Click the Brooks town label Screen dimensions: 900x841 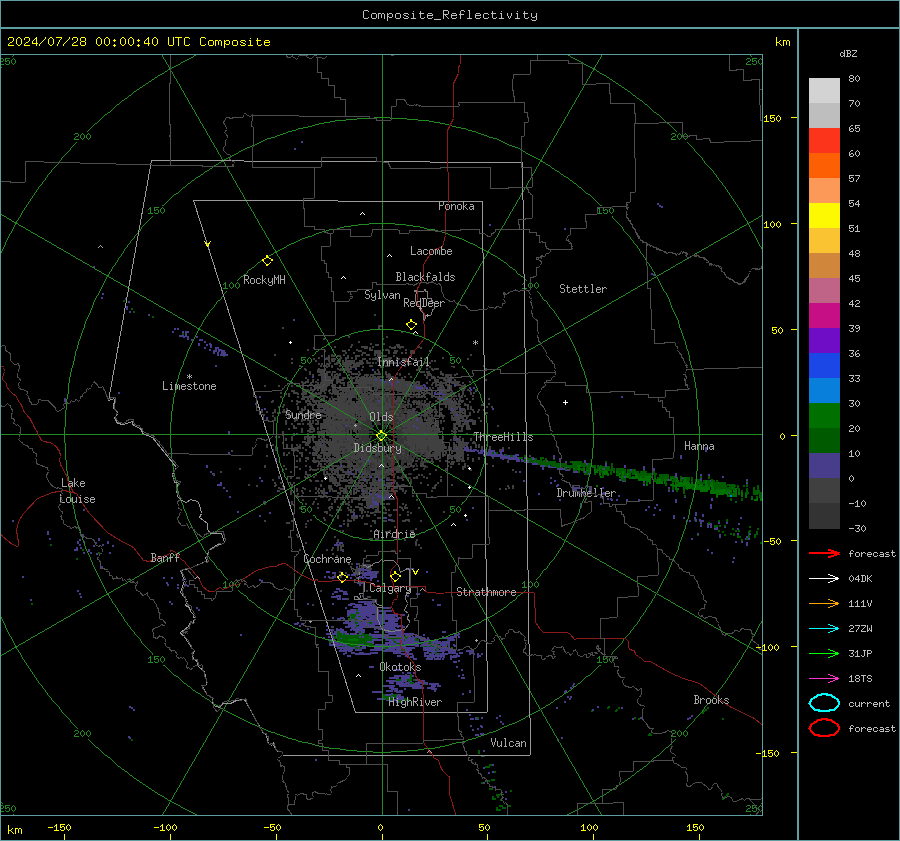(711, 700)
